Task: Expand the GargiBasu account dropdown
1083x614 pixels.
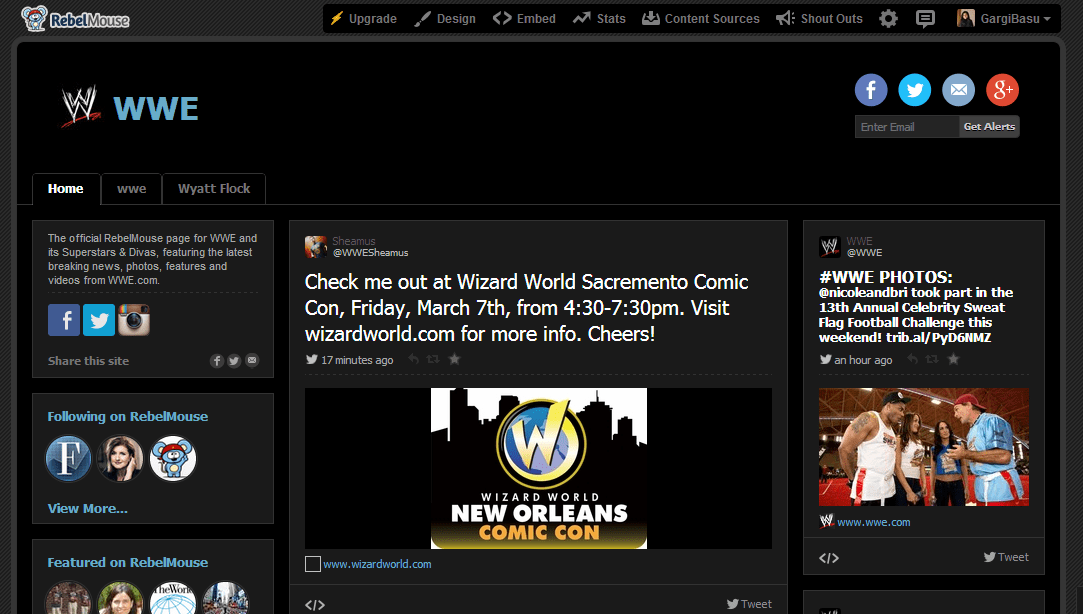Action: [x=1004, y=19]
